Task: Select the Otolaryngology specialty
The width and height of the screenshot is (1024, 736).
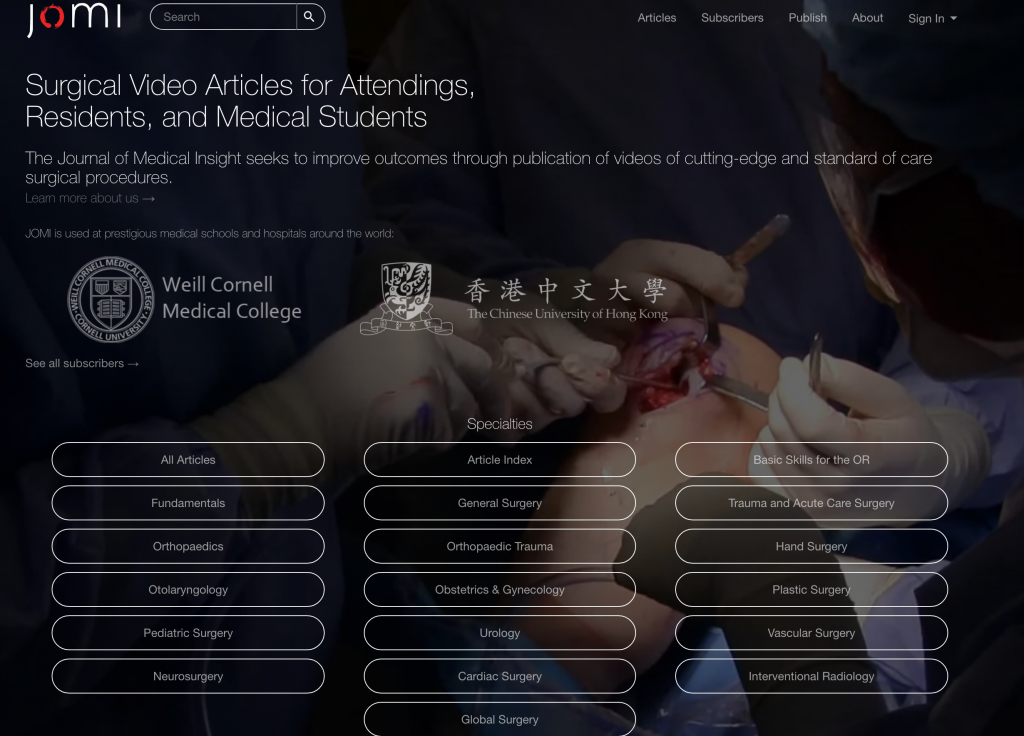Action: [x=188, y=590]
